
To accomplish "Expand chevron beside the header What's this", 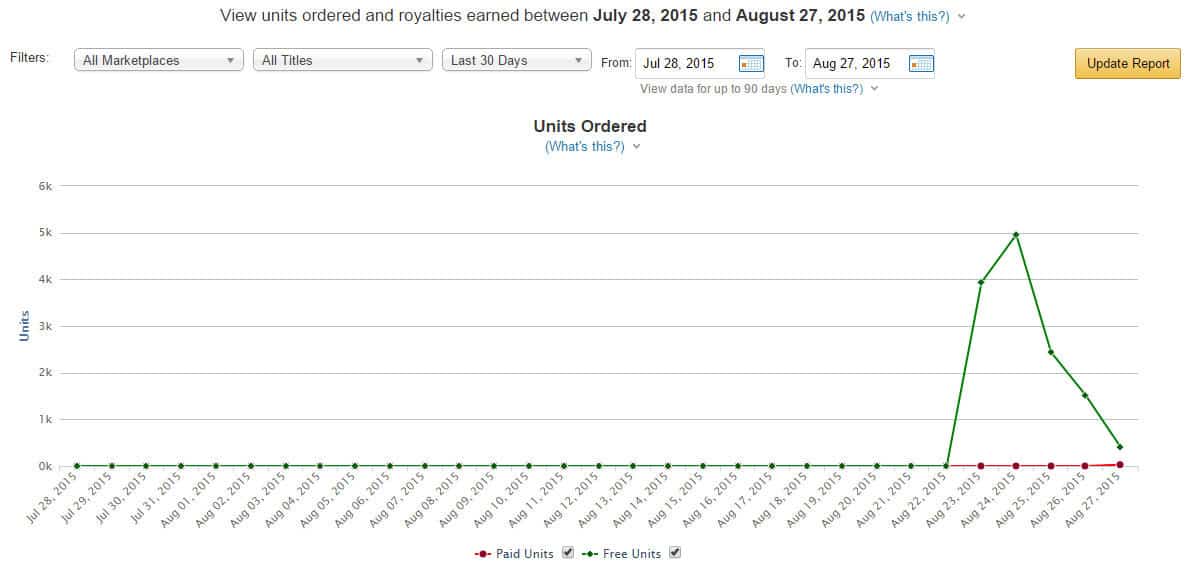I will 962,16.
